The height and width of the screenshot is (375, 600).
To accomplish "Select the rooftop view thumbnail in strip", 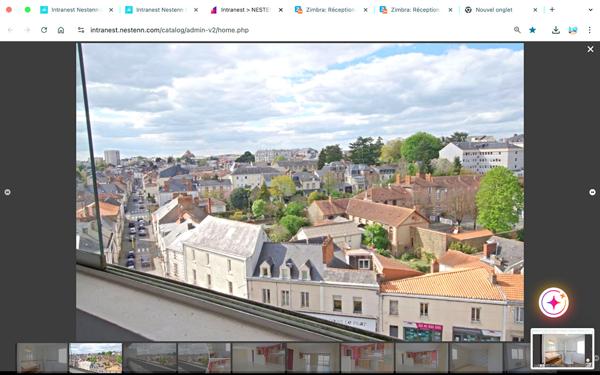I will click(x=96, y=357).
